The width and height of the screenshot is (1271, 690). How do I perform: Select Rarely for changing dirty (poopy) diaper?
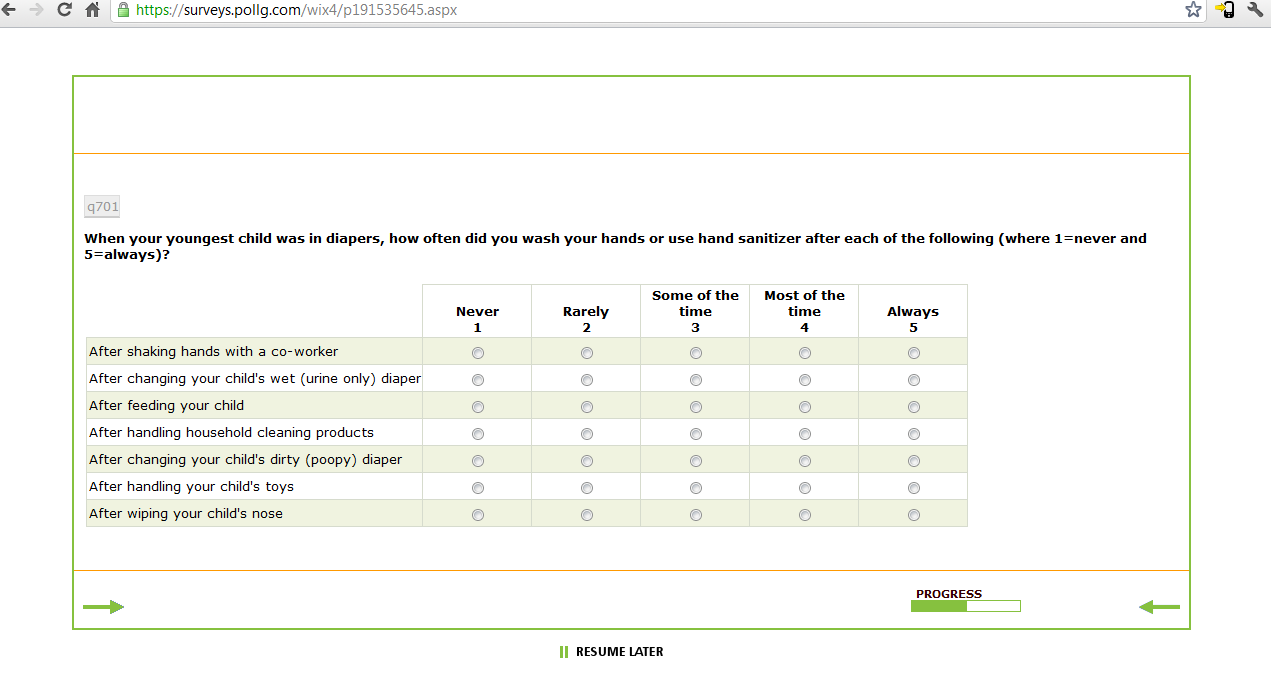(586, 461)
